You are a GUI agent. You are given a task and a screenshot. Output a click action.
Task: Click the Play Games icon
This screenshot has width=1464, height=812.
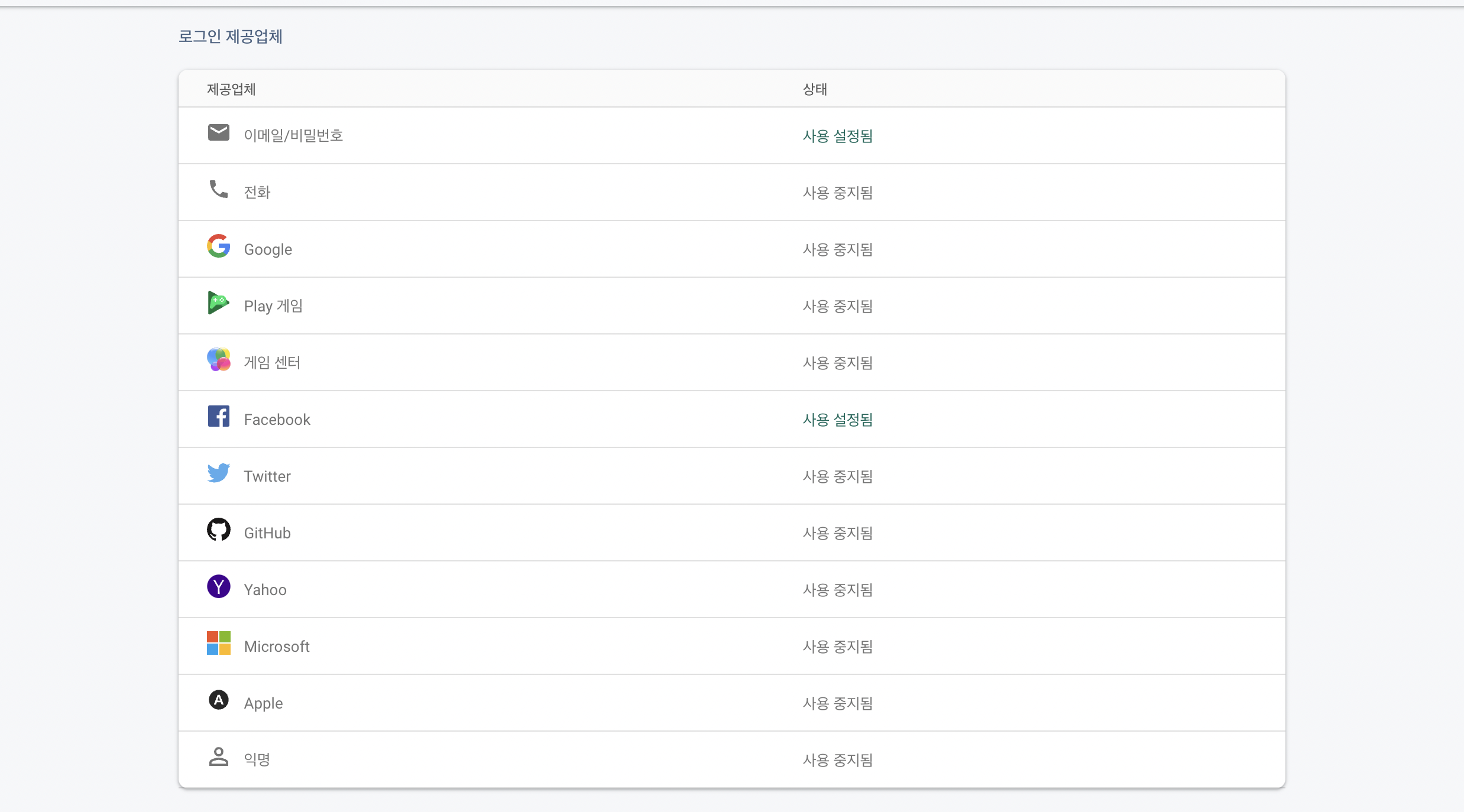(218, 303)
